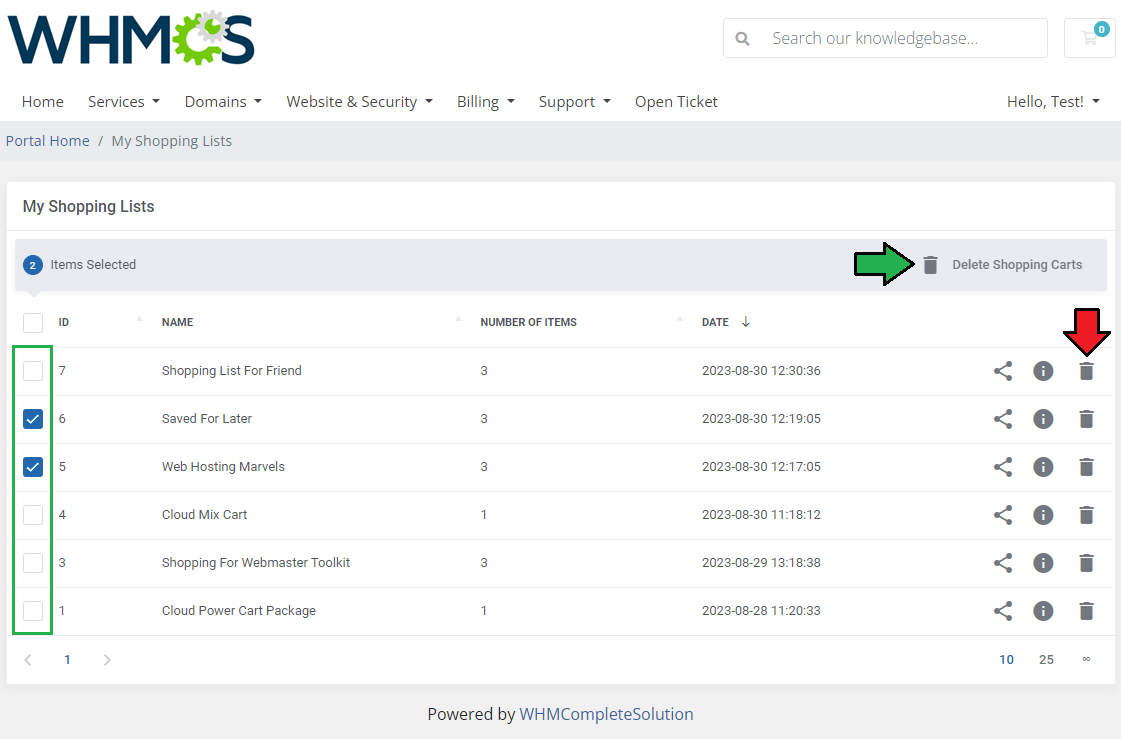Go to next page arrow

pos(107,660)
